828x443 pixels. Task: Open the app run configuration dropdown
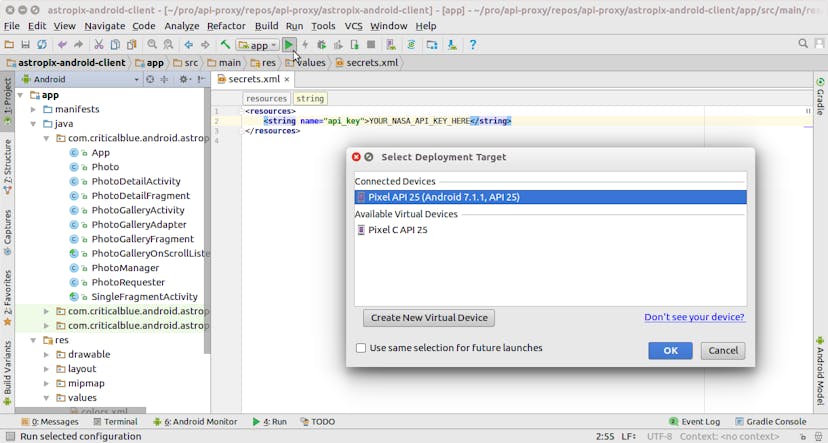[x=258, y=45]
